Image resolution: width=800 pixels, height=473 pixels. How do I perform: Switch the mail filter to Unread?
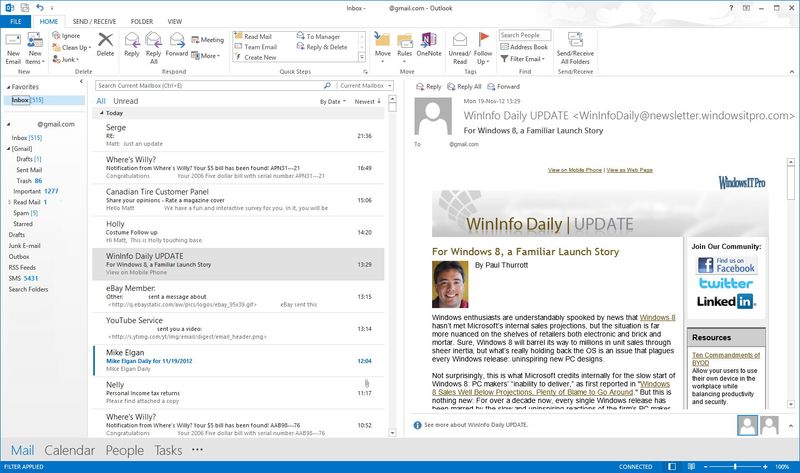126,101
